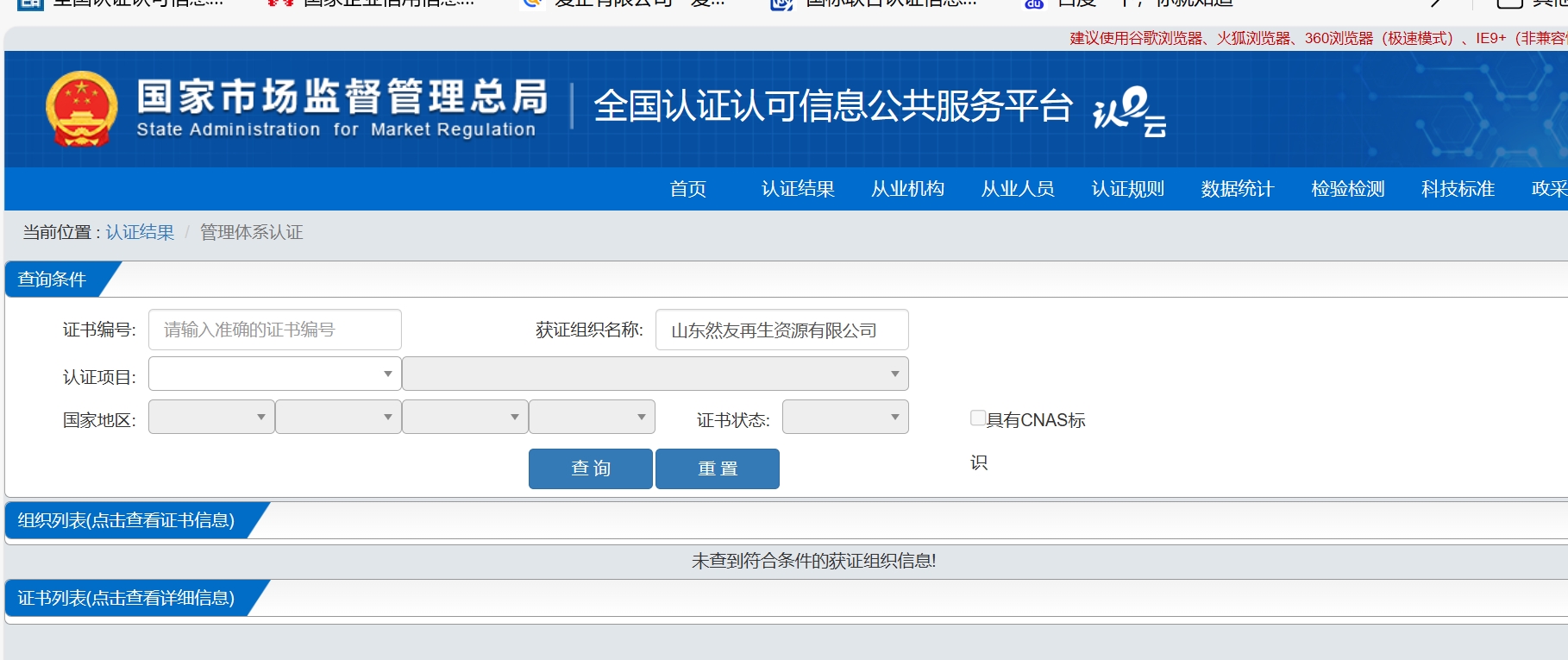Click the 认e云 logo in the header
Image resolution: width=1568 pixels, height=660 pixels.
click(1129, 112)
